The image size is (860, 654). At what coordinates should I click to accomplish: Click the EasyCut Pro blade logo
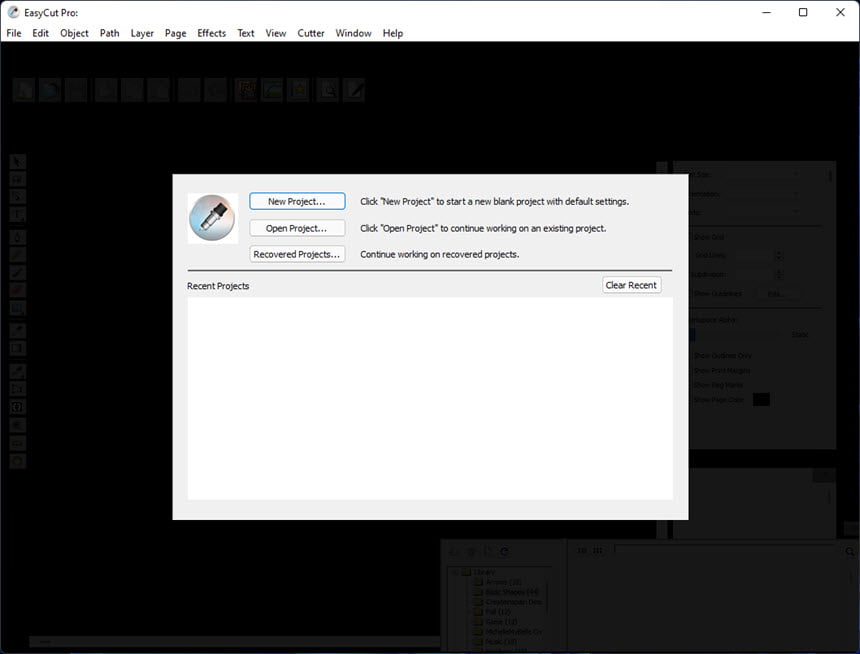tap(213, 218)
